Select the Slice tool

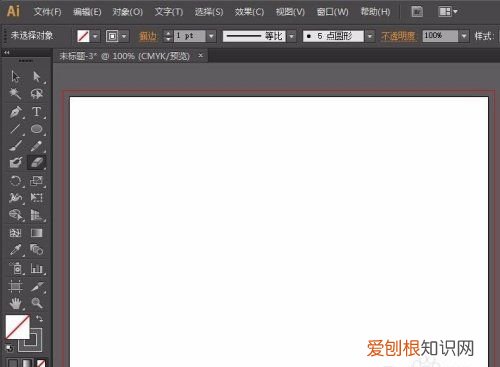[x=37, y=286]
